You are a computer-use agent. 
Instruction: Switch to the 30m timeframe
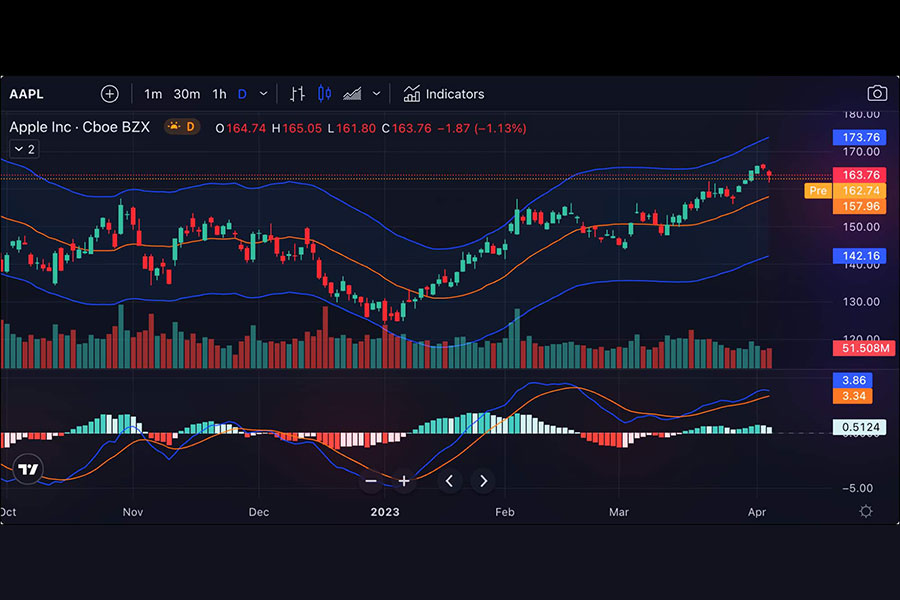pyautogui.click(x=187, y=94)
